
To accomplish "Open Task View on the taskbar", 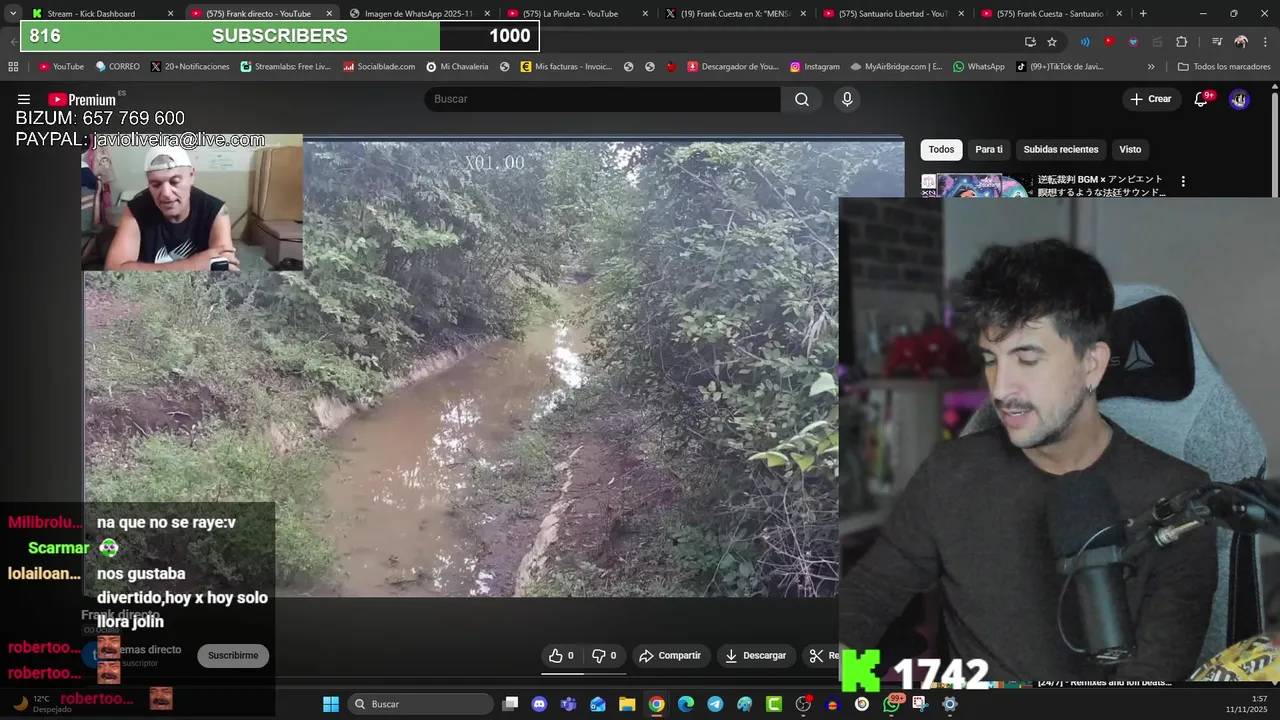I will coord(510,704).
